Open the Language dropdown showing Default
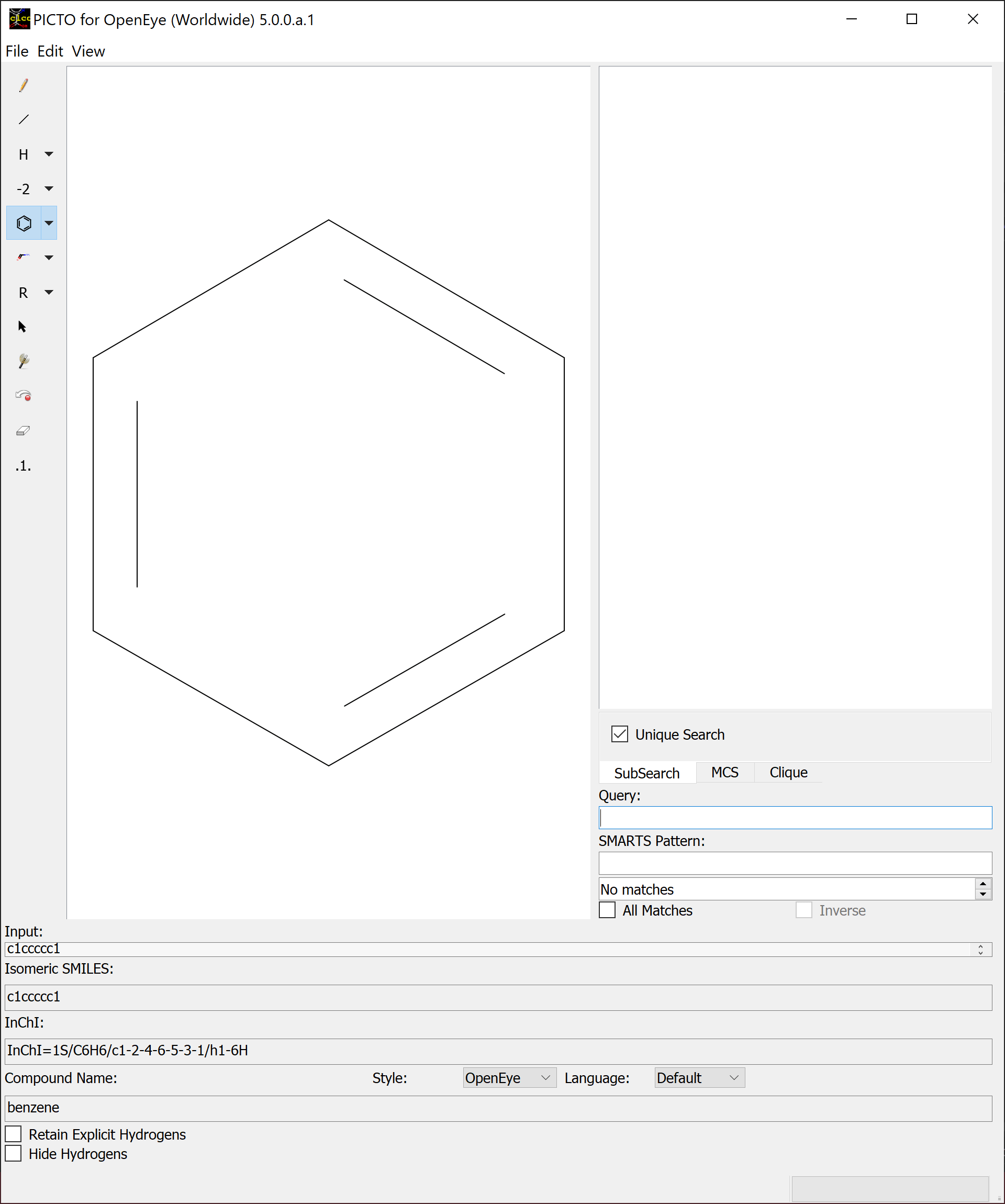Viewport: 1005px width, 1204px height. point(699,1078)
